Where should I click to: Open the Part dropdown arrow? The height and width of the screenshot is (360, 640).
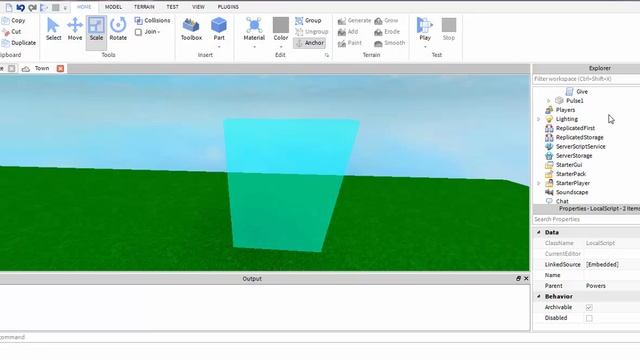(x=219, y=47)
